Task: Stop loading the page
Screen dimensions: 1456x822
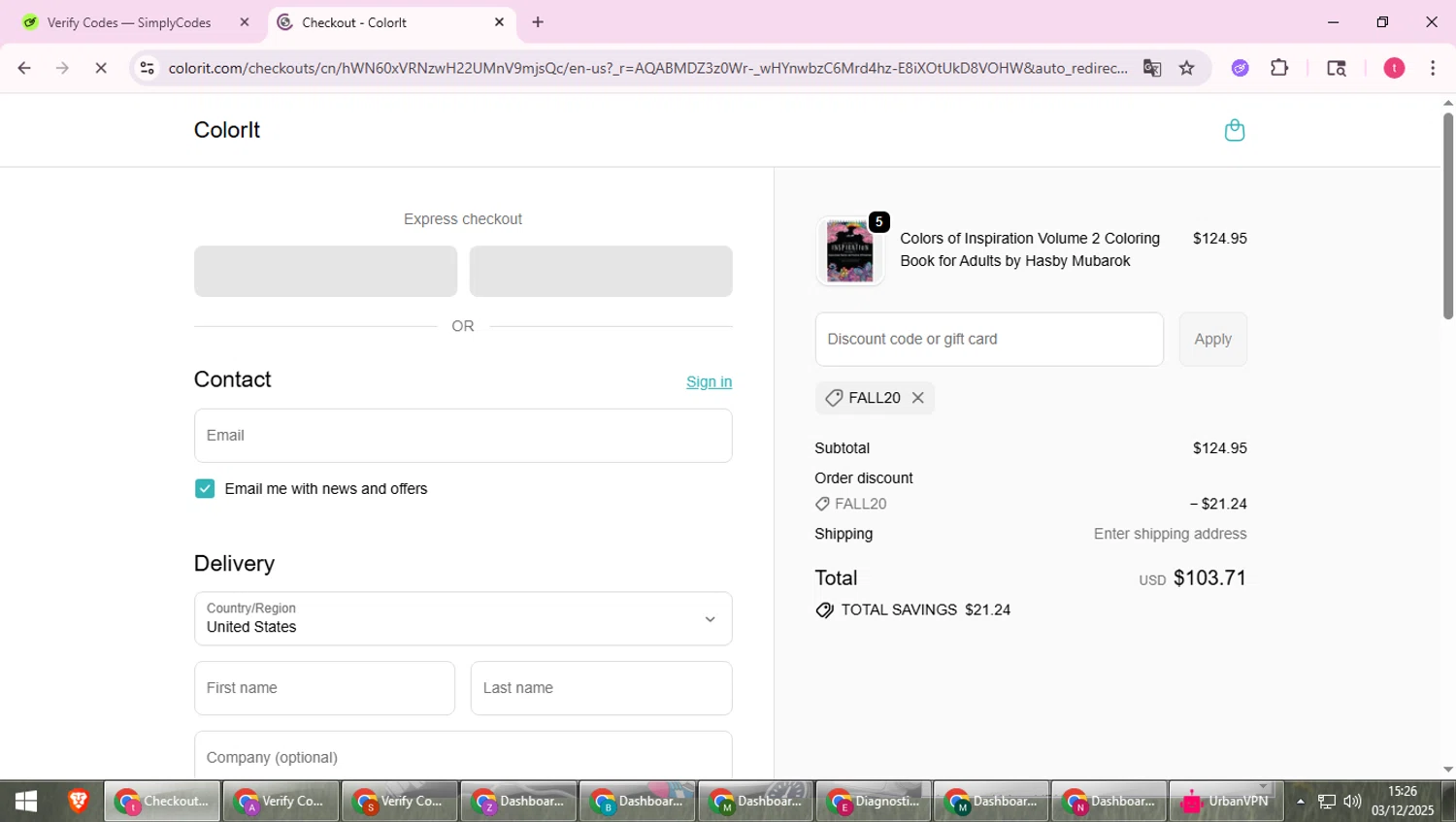Action: coord(101,68)
